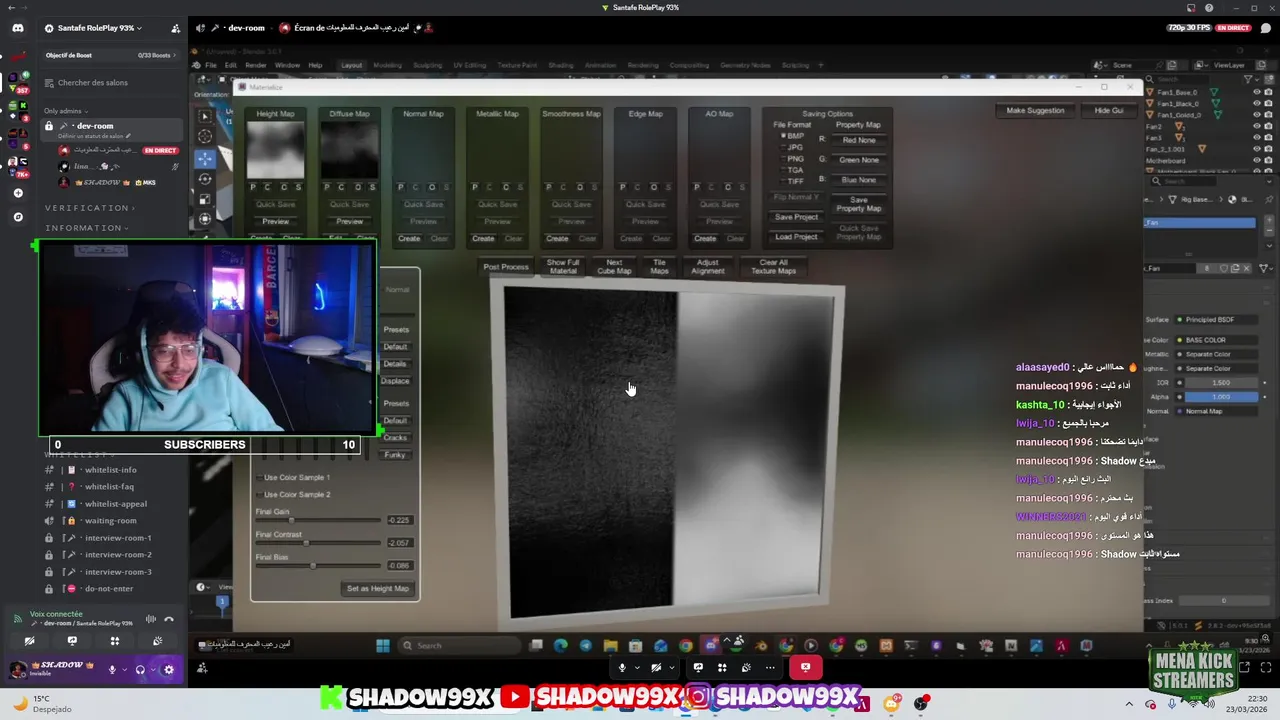This screenshot has width=1280, height=720.
Task: Adjust the Final Bias slider
Action: [x=318, y=566]
